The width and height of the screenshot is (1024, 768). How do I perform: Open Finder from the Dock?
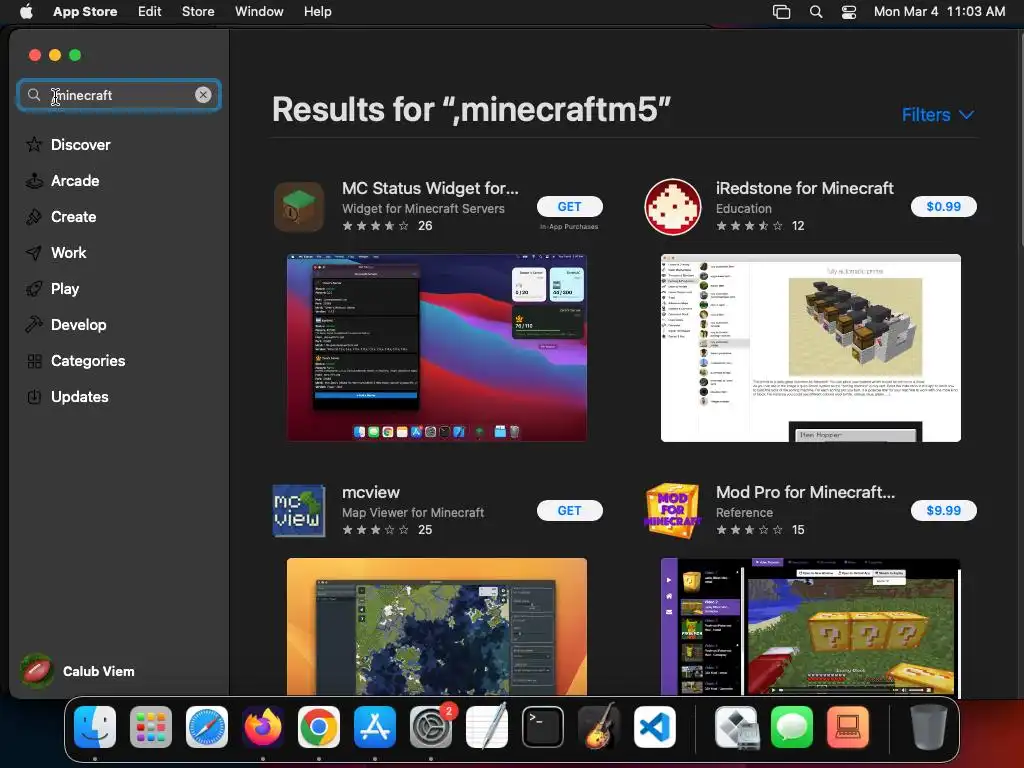95,726
